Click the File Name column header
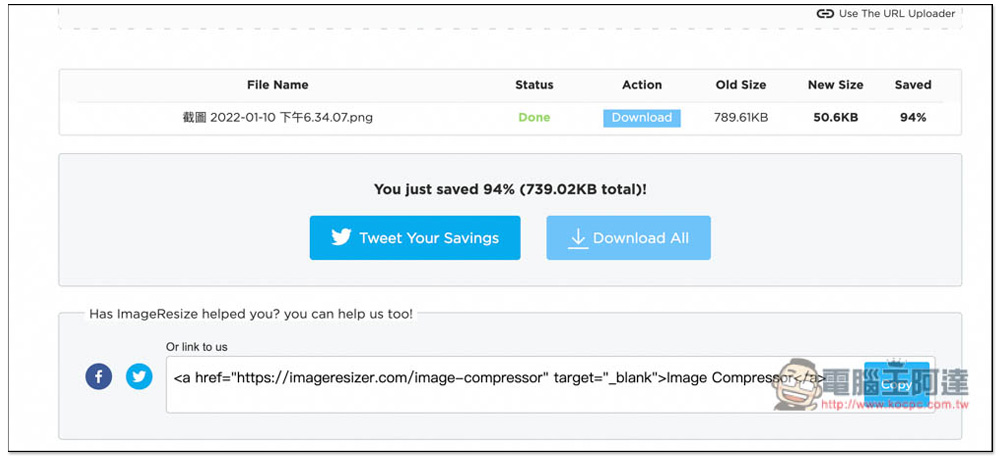1000x457 pixels. click(x=277, y=85)
